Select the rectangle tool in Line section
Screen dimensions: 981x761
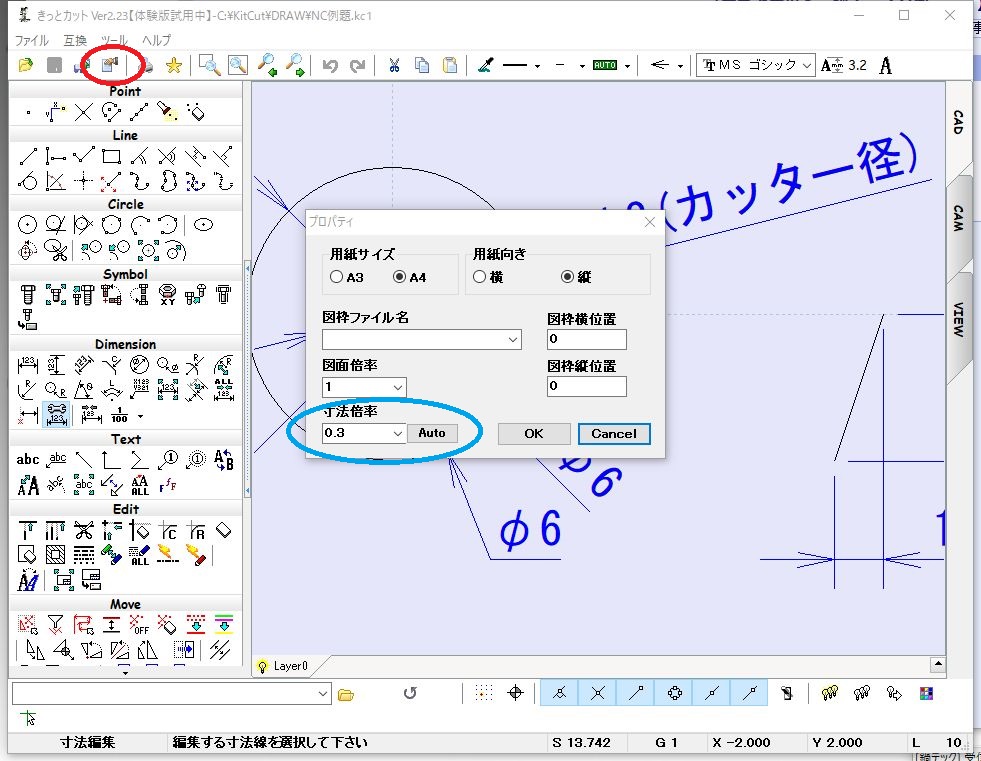coord(111,156)
